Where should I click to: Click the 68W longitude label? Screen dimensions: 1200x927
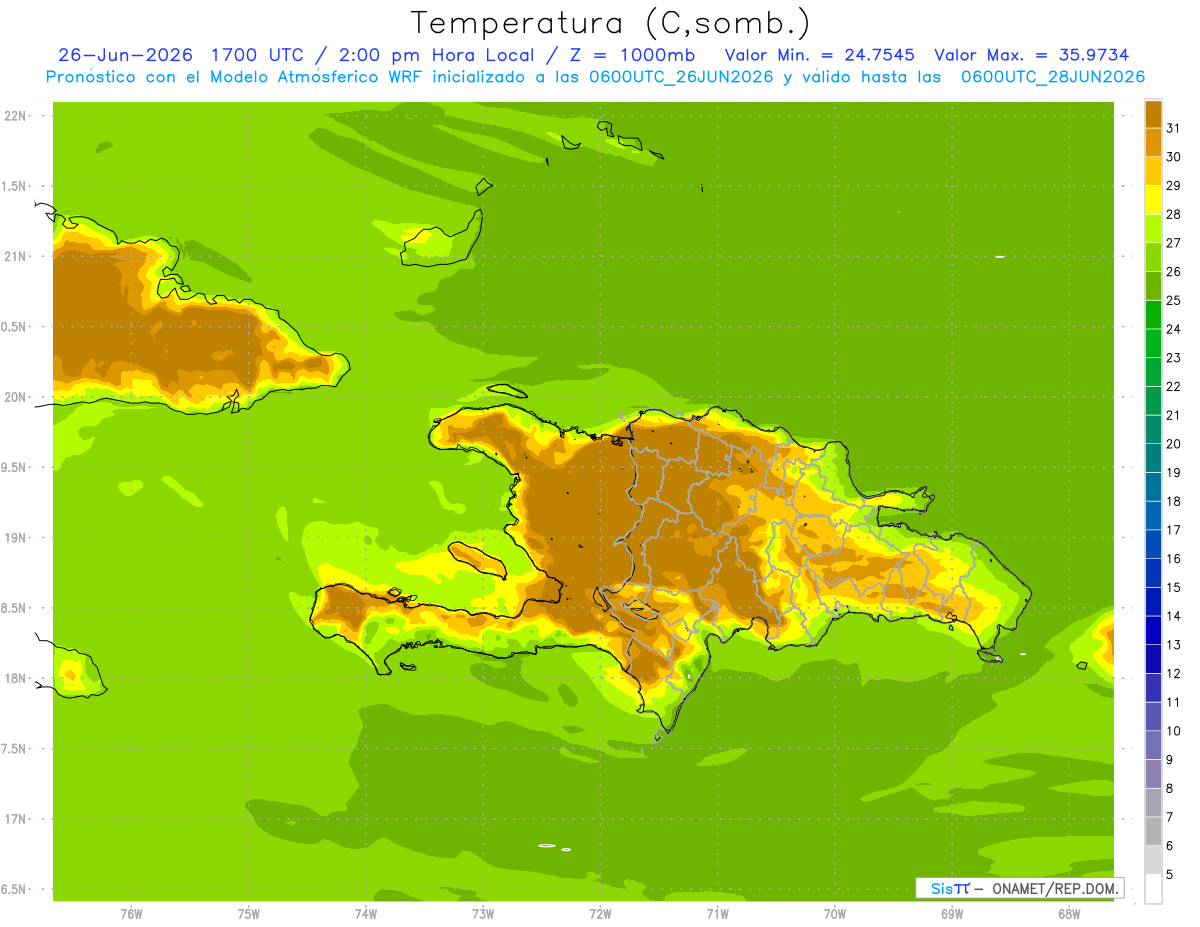(x=1068, y=914)
